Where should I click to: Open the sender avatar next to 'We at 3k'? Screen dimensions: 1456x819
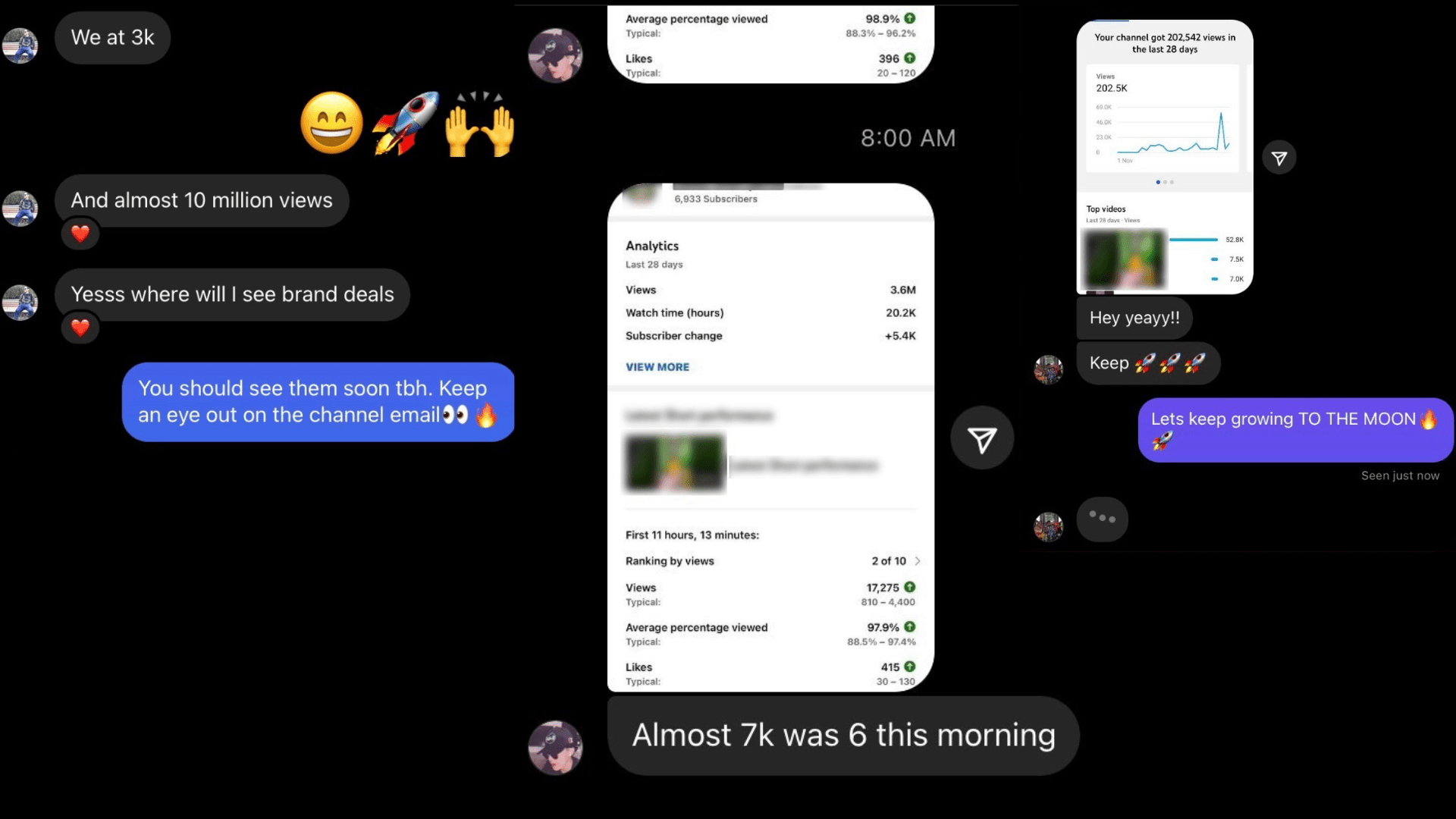[x=20, y=45]
